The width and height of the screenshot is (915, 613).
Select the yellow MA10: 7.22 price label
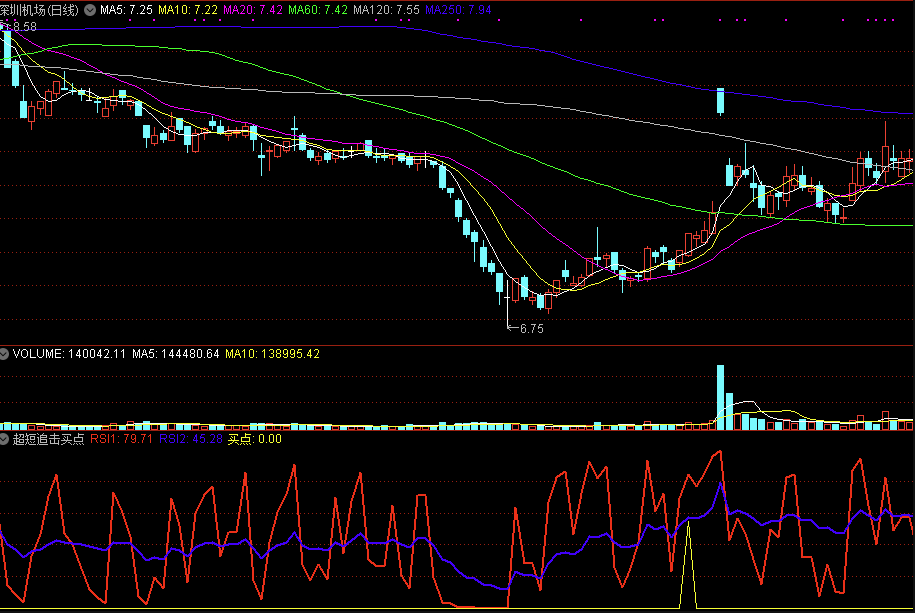[188, 9]
